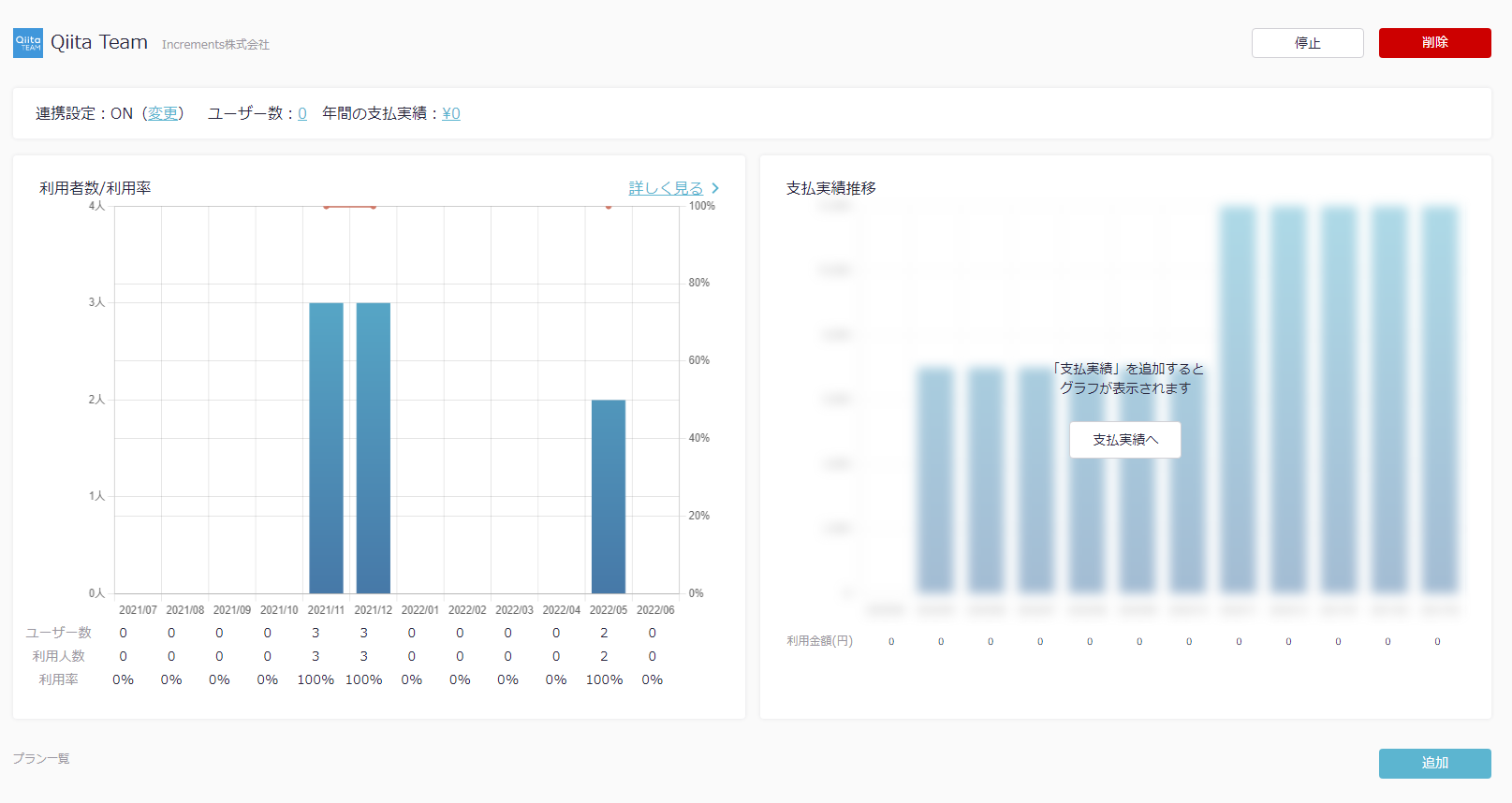Click the chevron arrow beside 詳しく見る
Viewport: 1512px width, 803px height.
[x=715, y=188]
